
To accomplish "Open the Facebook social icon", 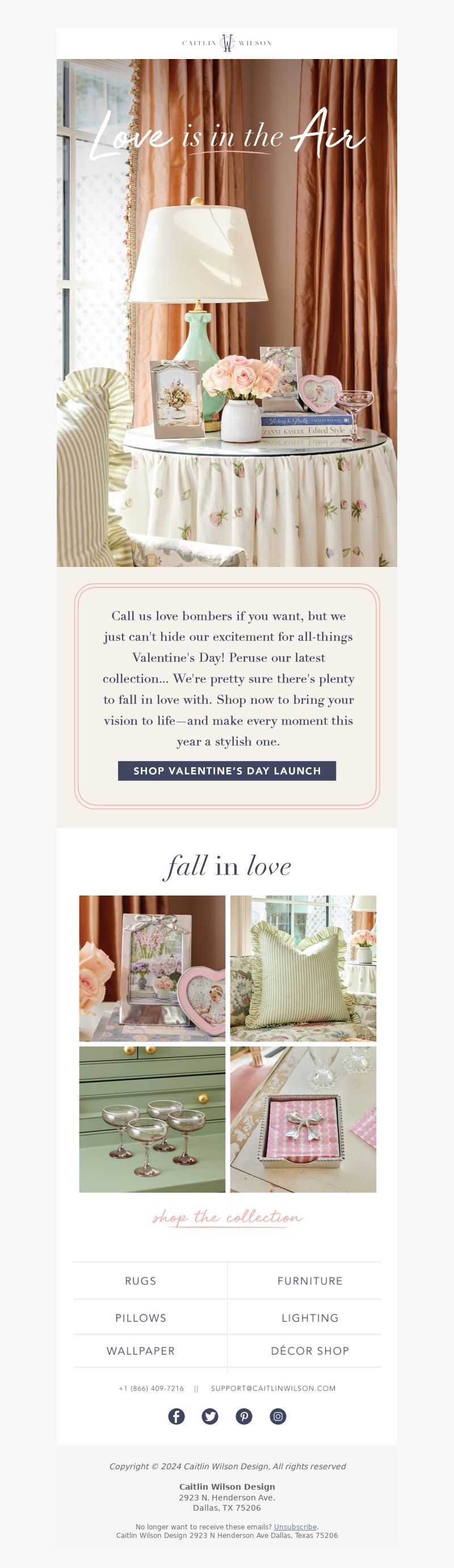I will [176, 1416].
